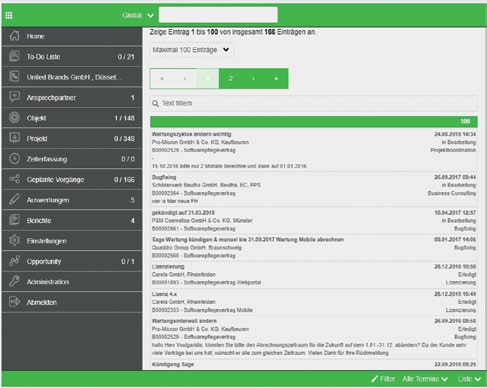Image resolution: width=487 pixels, height=388 pixels.
Task: Open Objekt entry showing 1 / 148
Action: [72, 118]
